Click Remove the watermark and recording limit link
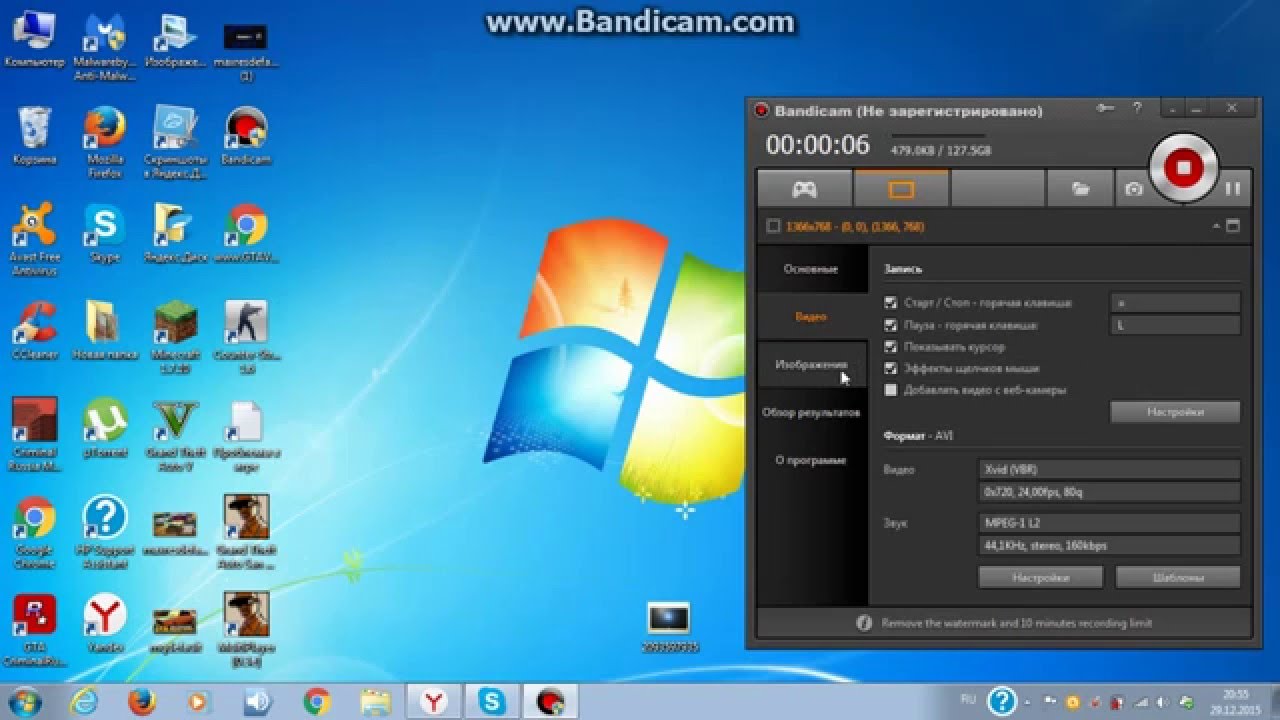 click(x=1016, y=623)
